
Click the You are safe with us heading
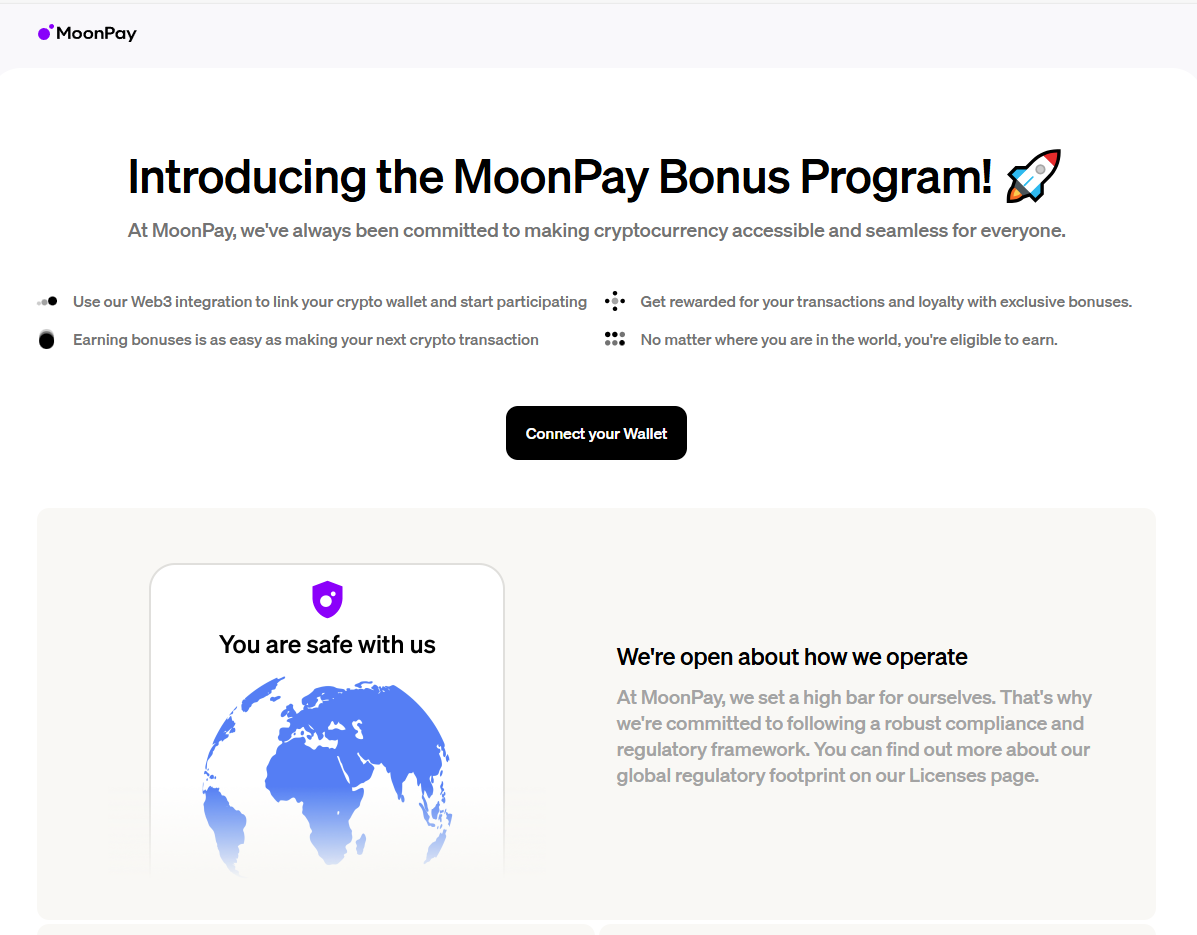[327, 645]
